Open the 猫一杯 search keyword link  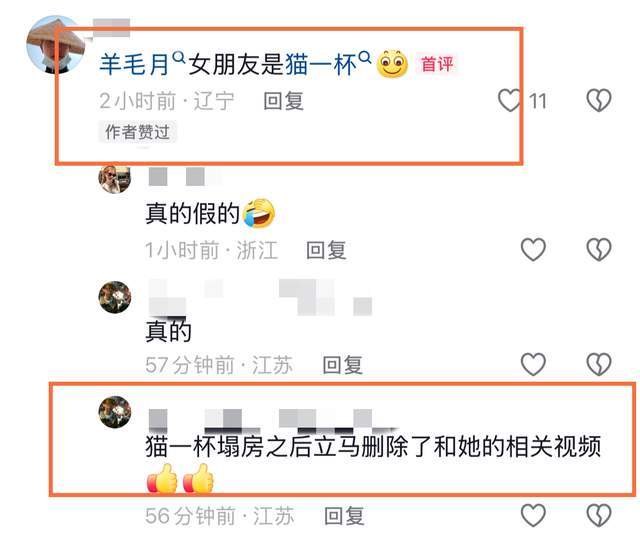[328, 64]
